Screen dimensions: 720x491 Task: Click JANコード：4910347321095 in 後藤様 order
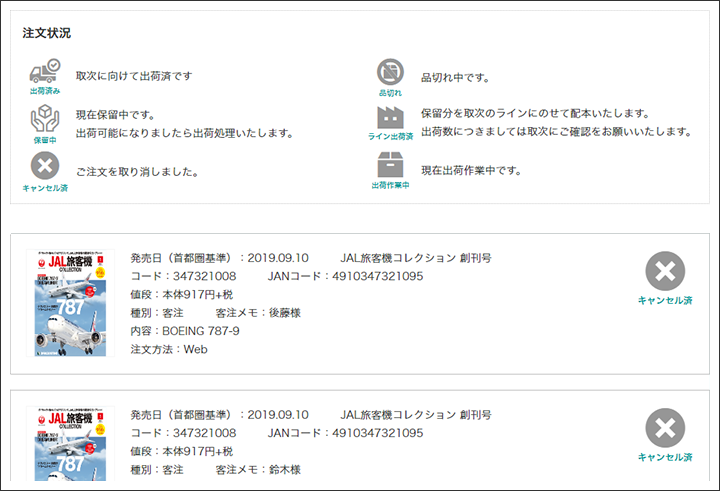pos(345,276)
